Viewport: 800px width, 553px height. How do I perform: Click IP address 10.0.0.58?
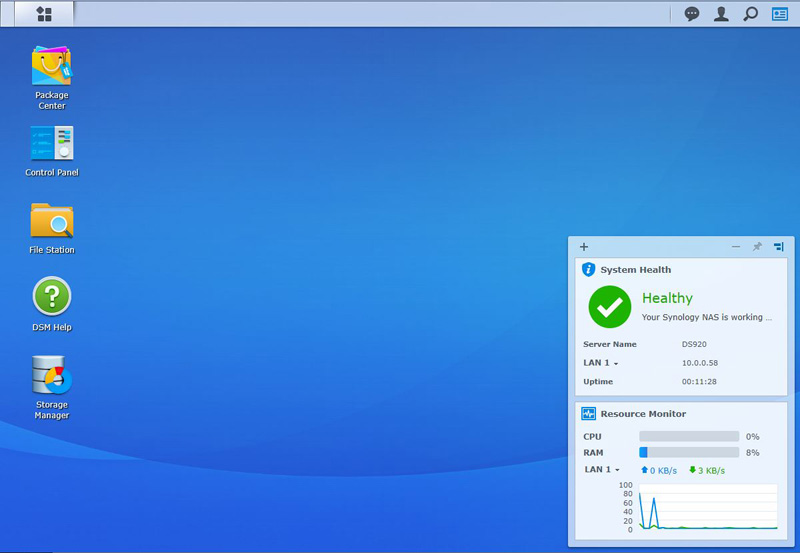[699, 363]
